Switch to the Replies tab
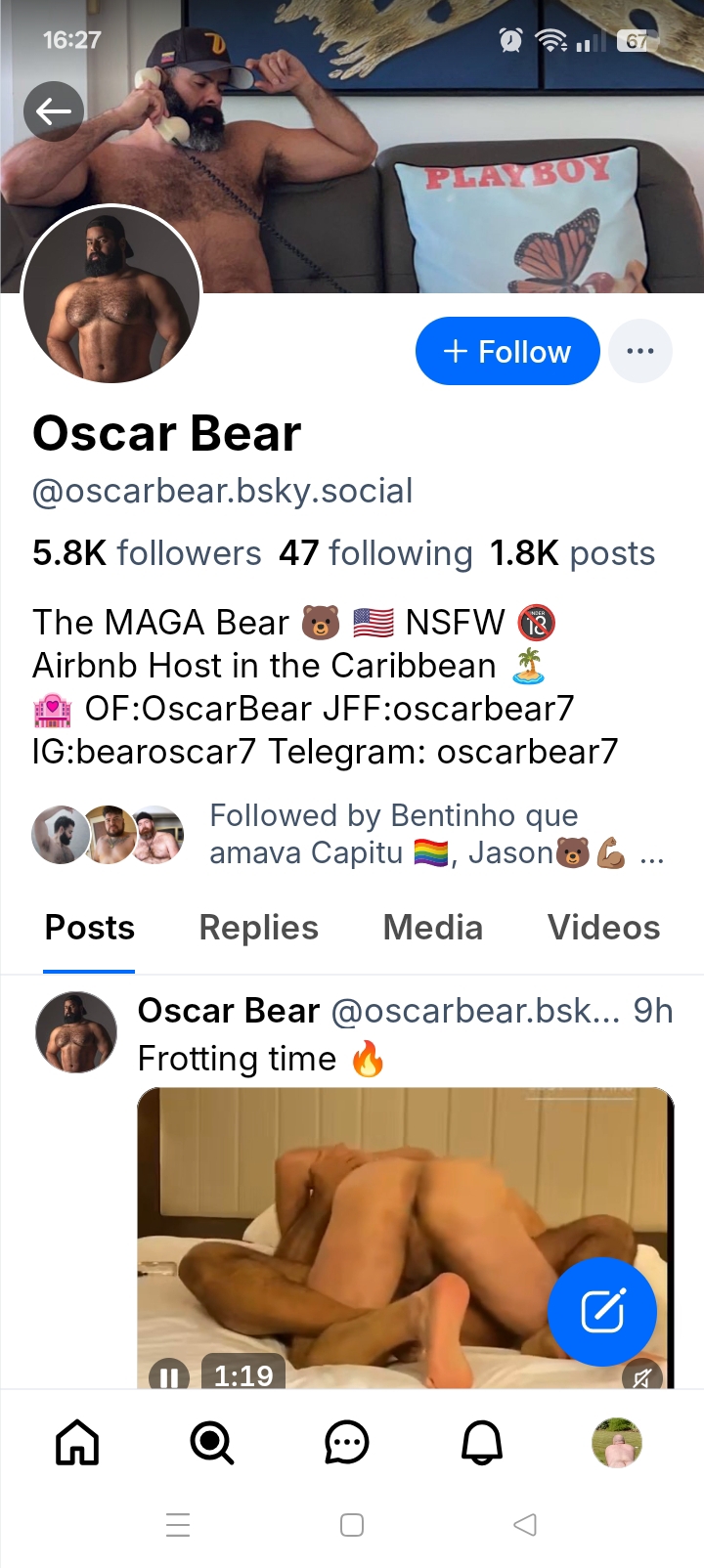 click(258, 928)
